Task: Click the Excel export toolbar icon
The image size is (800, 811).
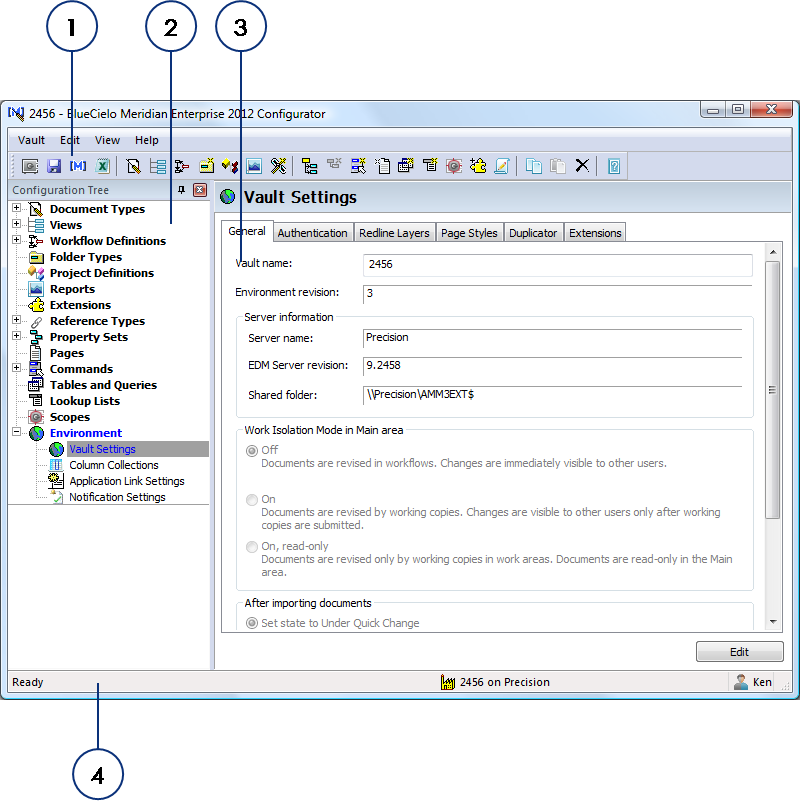Action: tap(101, 166)
